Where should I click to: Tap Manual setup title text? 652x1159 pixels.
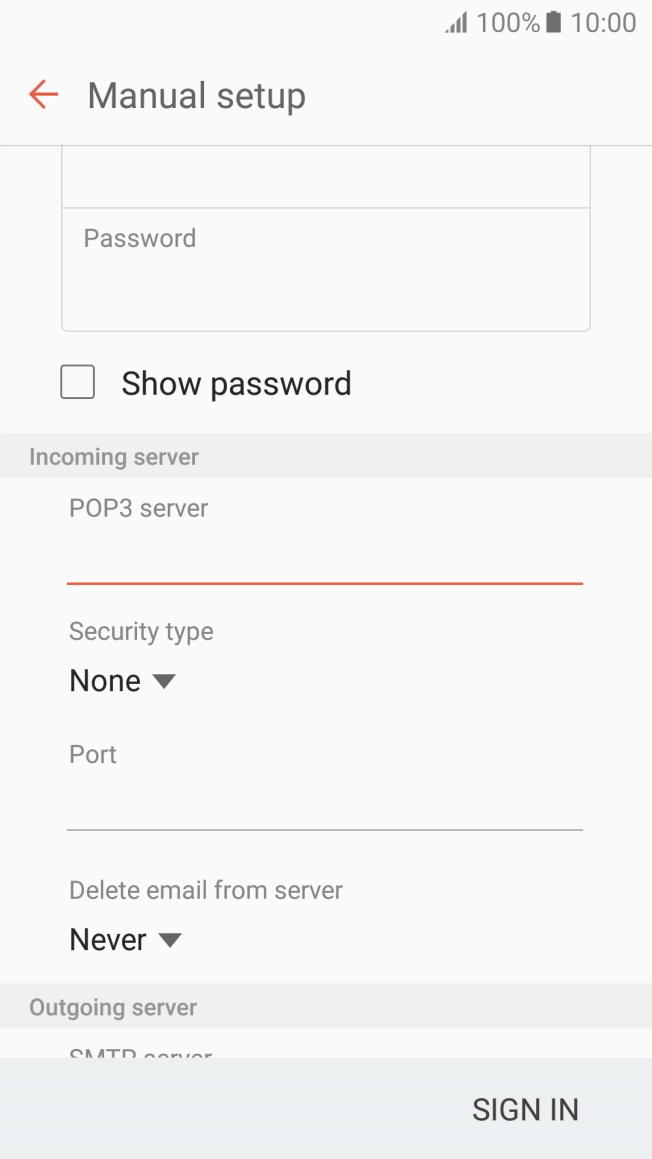[x=196, y=94]
